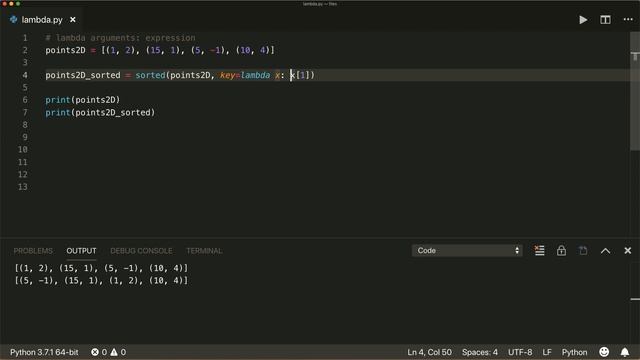Open errors and warnings count in status bar

[109, 352]
